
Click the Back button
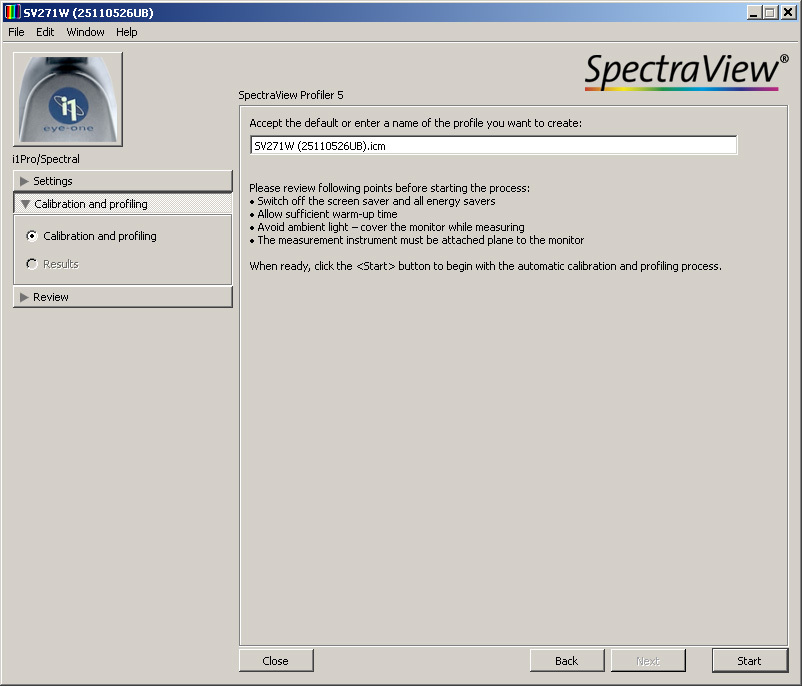point(567,660)
